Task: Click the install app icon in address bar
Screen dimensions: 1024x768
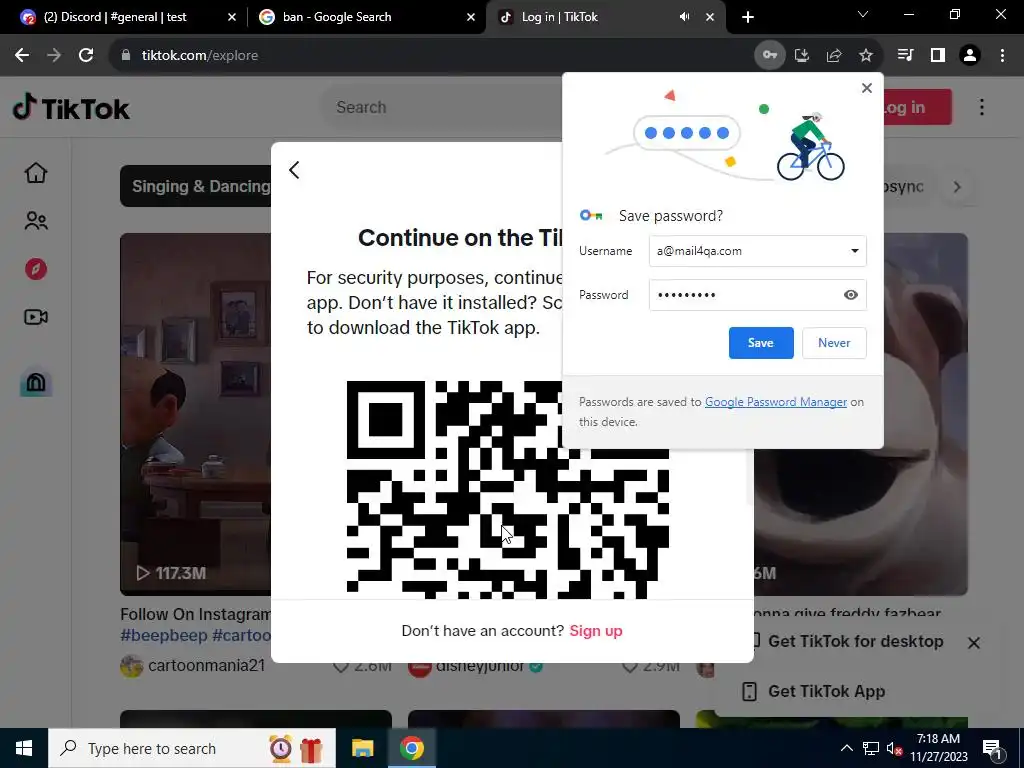Action: (x=802, y=56)
